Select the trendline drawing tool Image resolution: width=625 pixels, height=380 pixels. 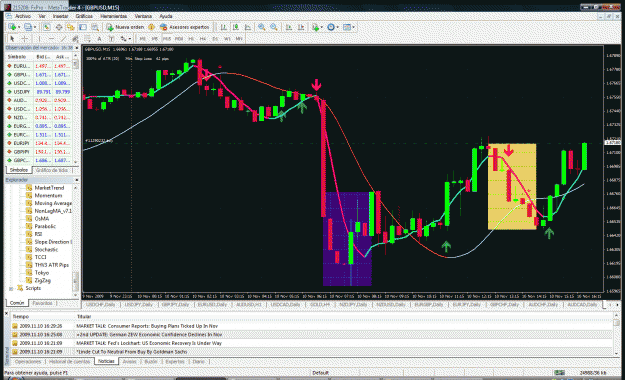63,38
